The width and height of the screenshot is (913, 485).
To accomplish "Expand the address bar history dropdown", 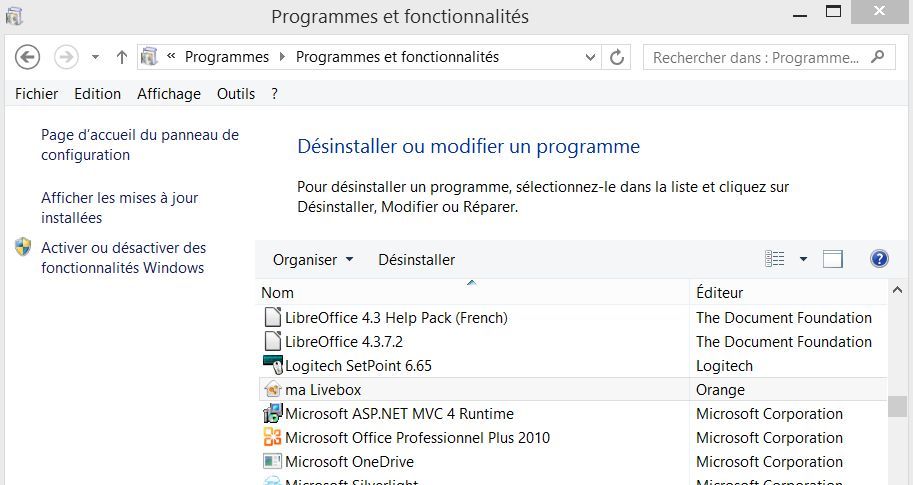I will click(589, 57).
